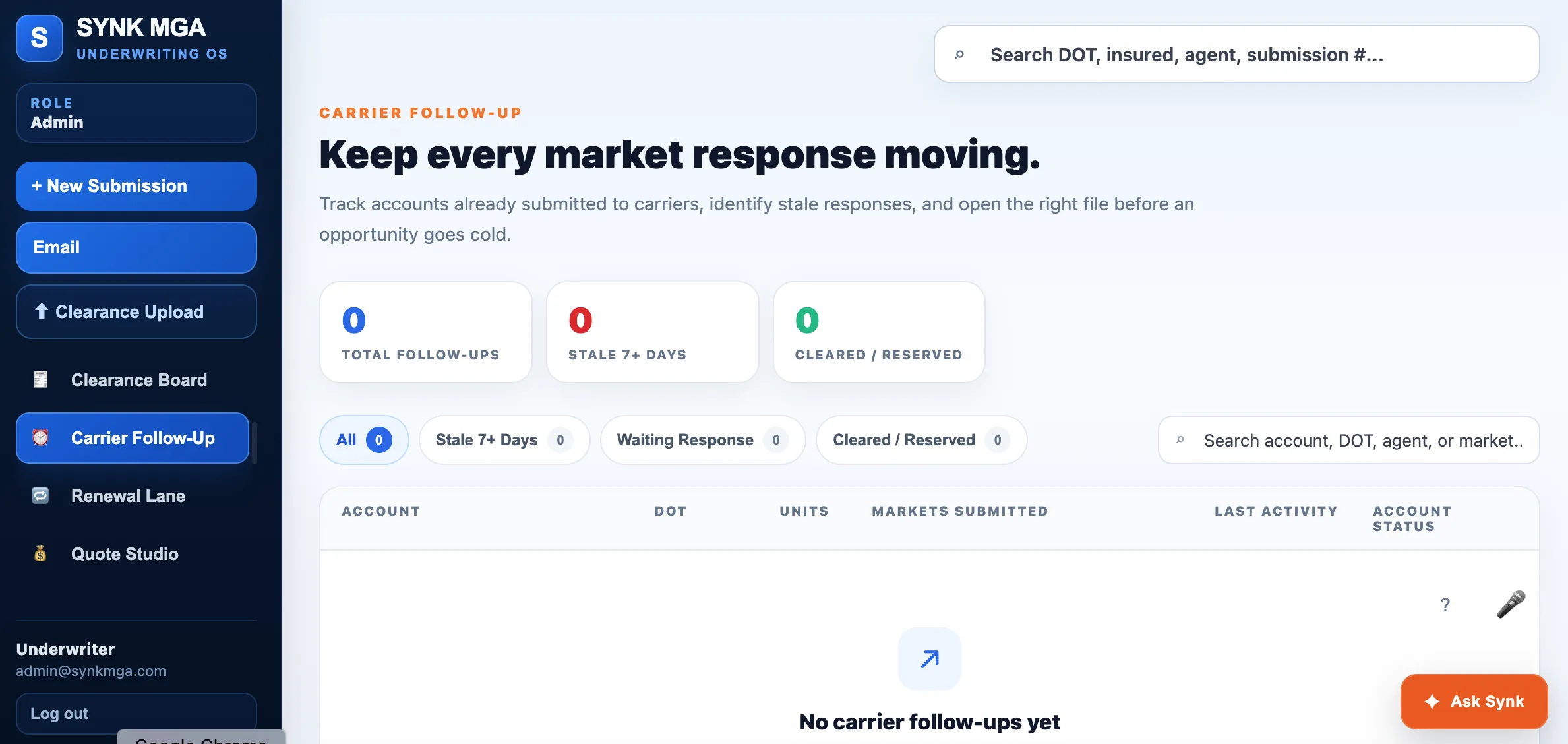Show Waiting Response follow-ups
The width and height of the screenshot is (1568, 744).
pos(703,440)
